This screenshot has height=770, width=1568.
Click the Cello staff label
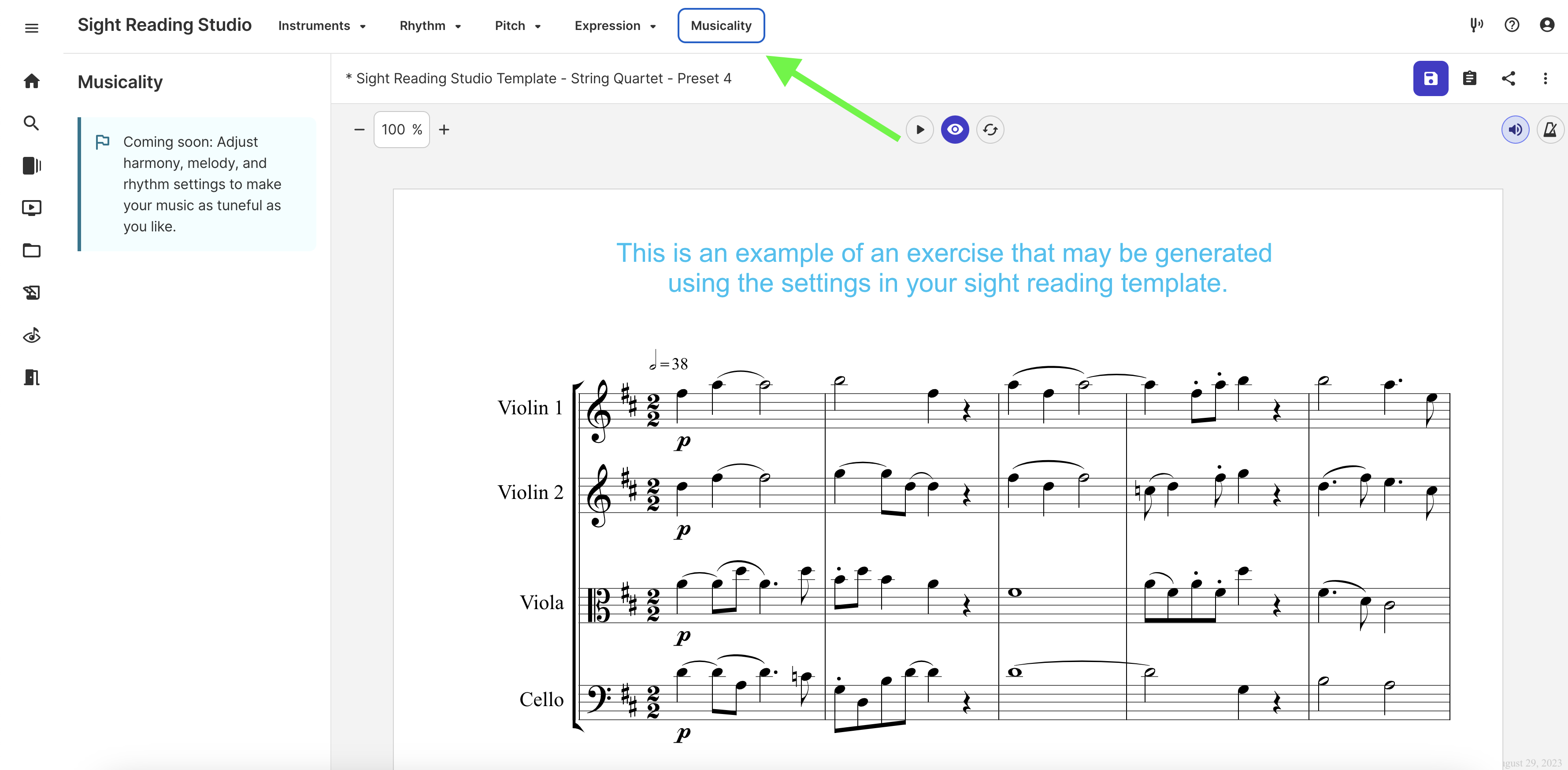[542, 699]
